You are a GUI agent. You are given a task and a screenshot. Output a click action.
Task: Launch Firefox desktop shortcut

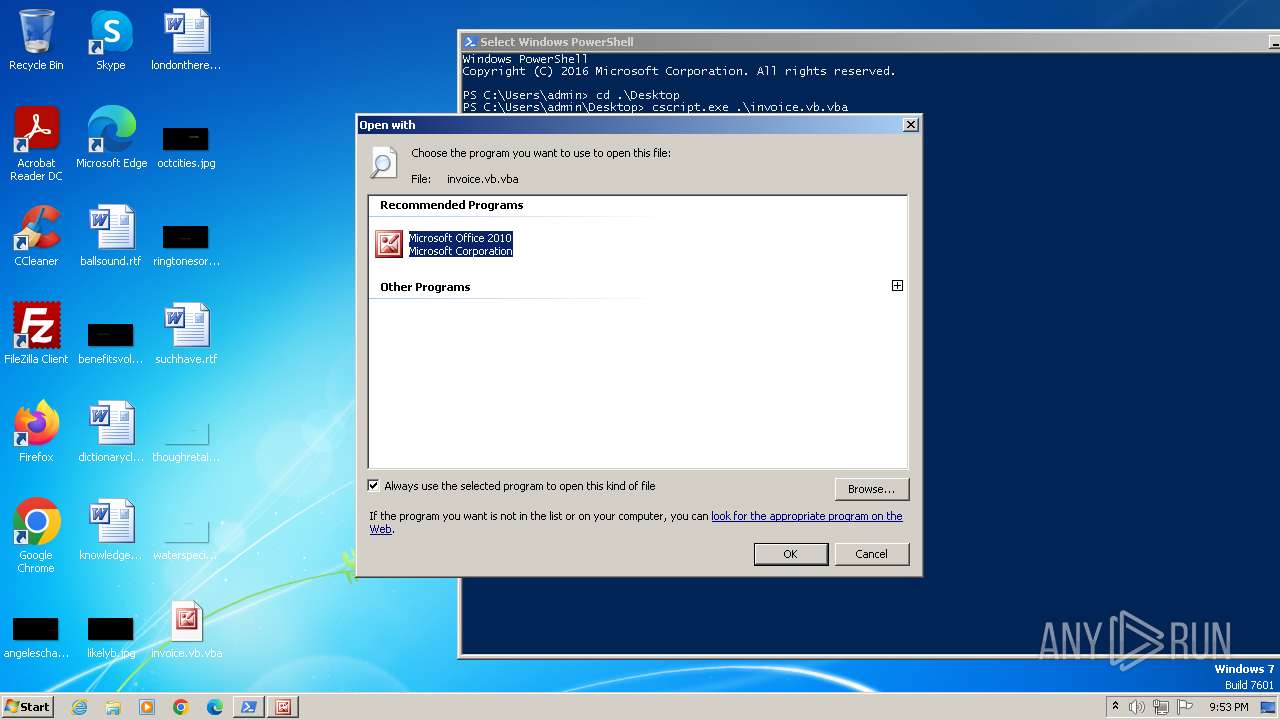(x=36, y=432)
